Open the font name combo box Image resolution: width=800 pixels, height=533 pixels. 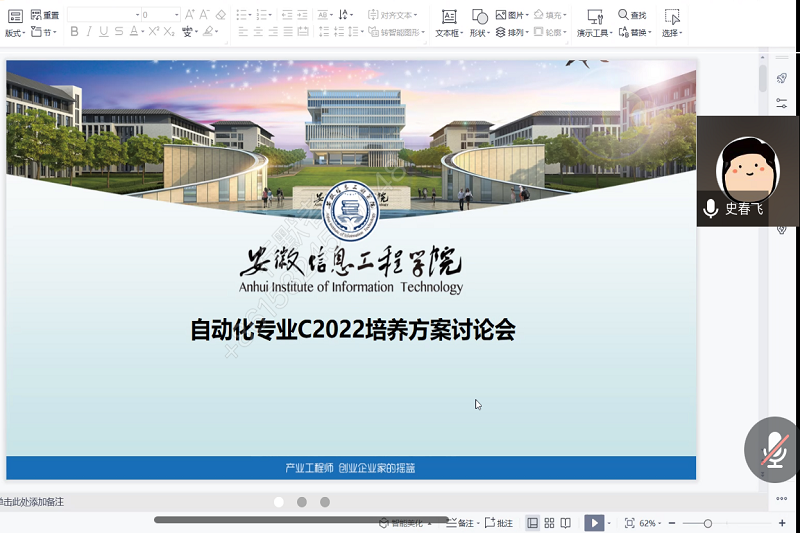coord(104,15)
